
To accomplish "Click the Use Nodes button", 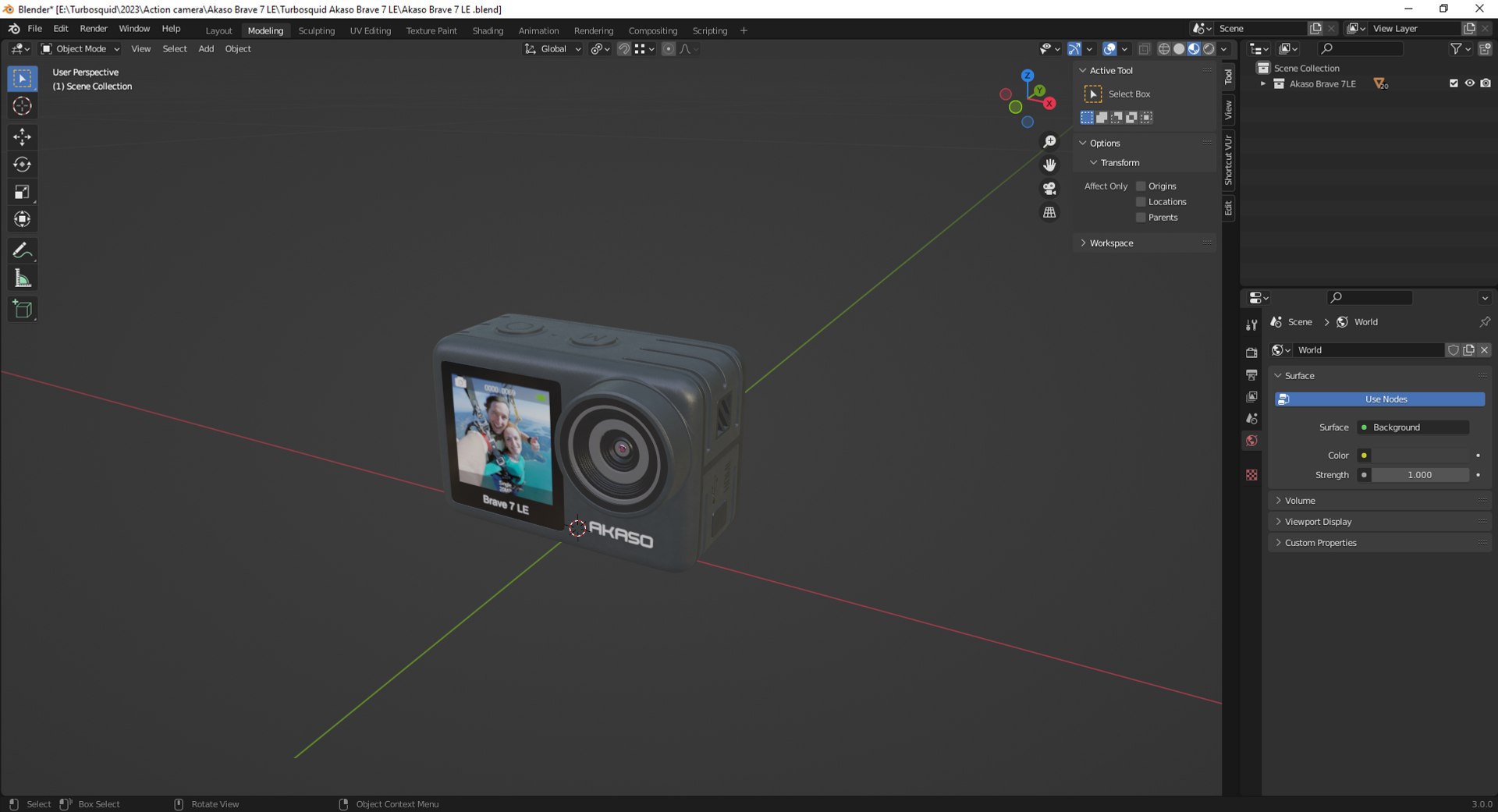I will pyautogui.click(x=1379, y=399).
